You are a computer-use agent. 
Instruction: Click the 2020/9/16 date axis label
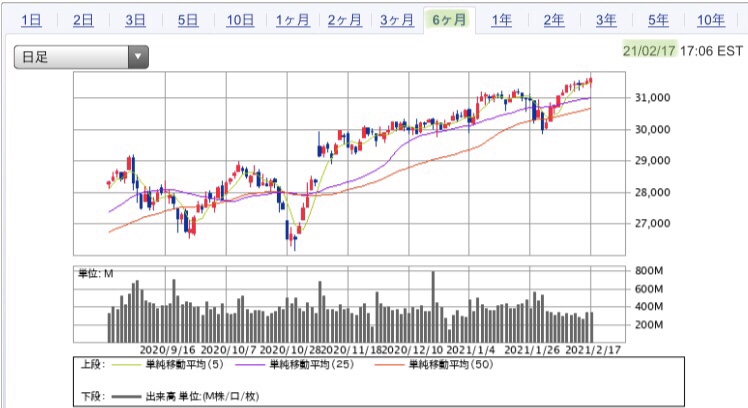point(167,350)
